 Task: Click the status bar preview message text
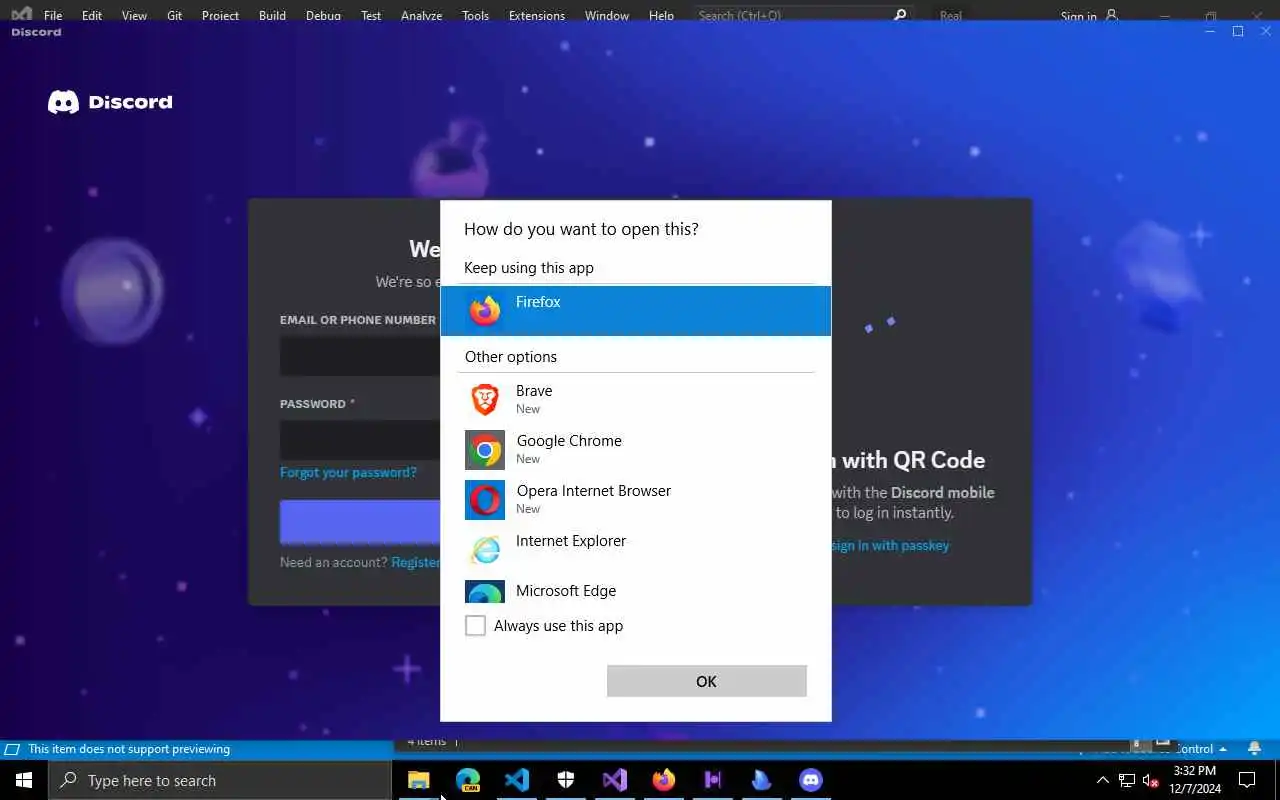[x=129, y=749]
